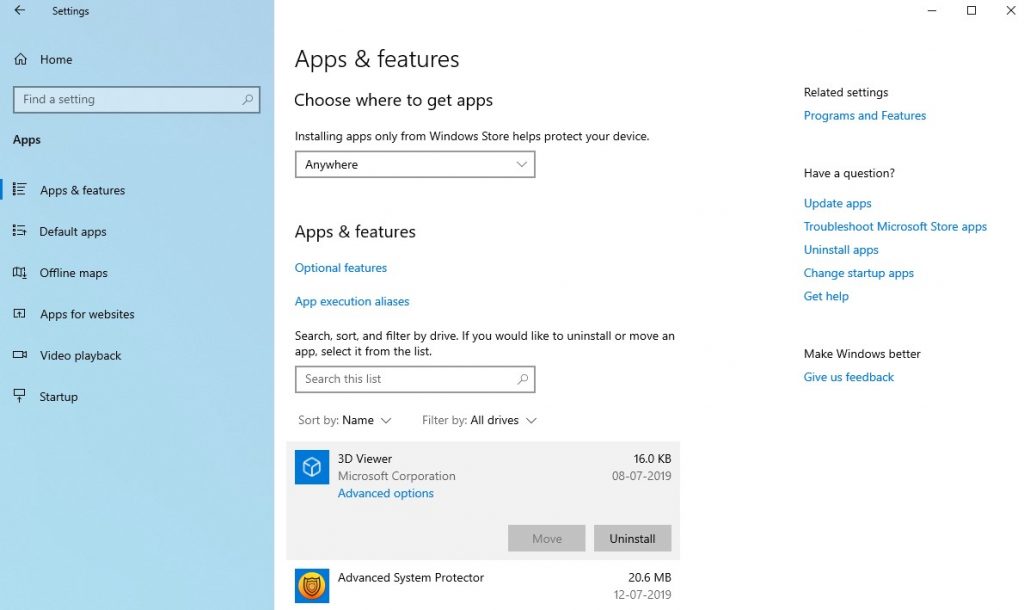The image size is (1024, 610).
Task: Click the Apps for websites icon
Action: pos(20,313)
